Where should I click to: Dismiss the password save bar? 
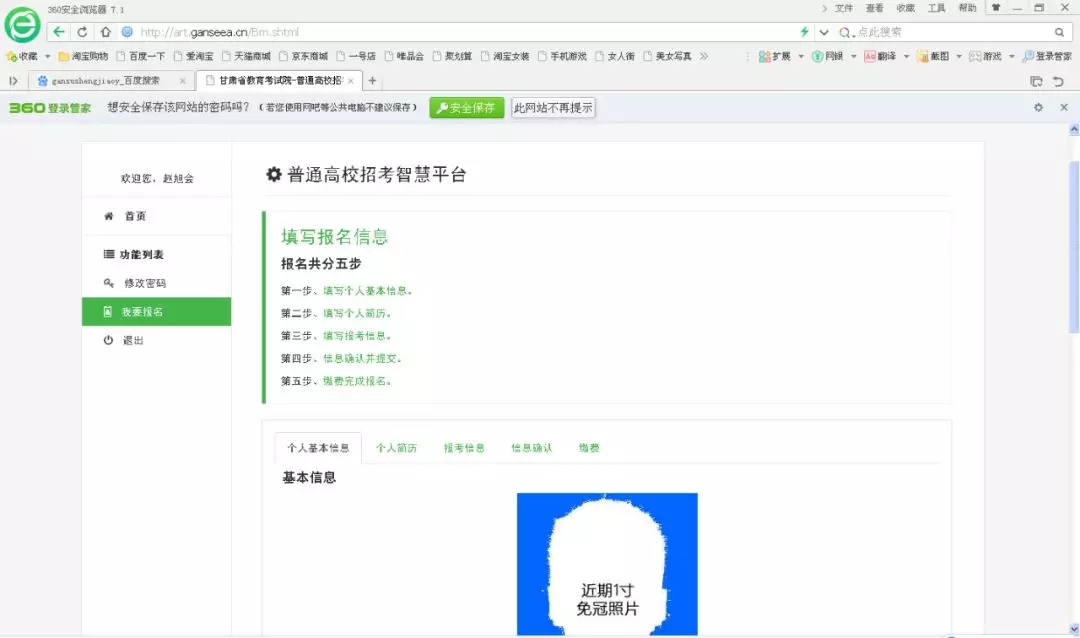[1064, 107]
